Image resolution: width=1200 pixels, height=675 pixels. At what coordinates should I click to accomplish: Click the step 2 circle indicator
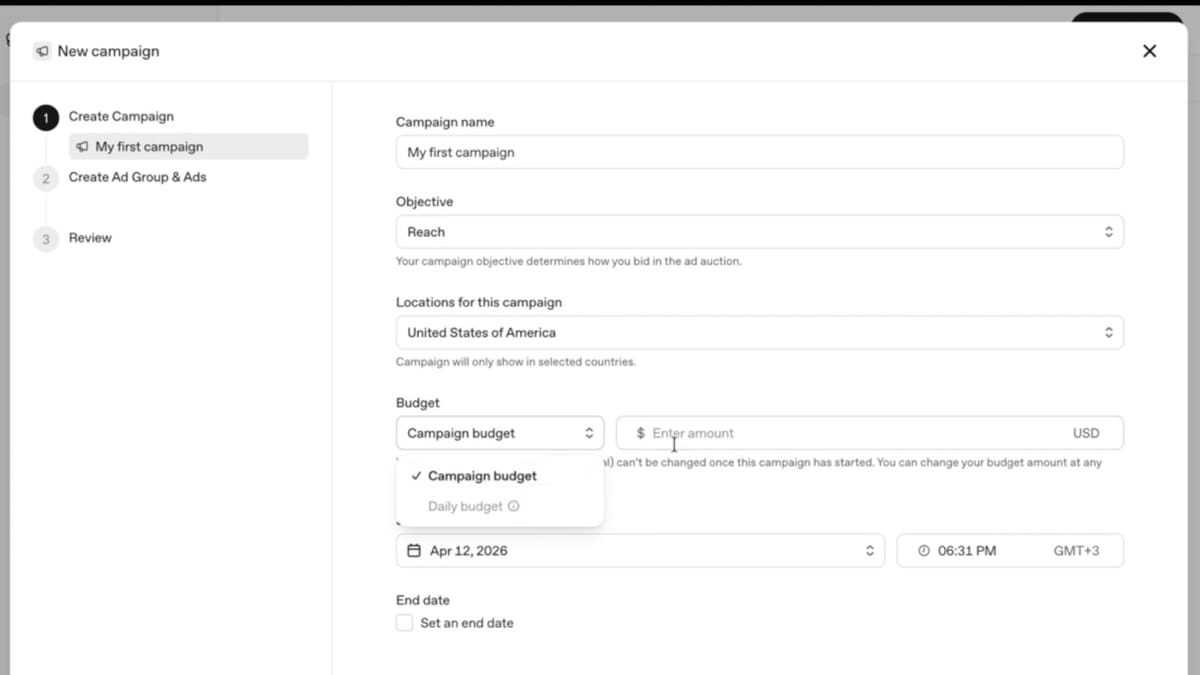point(45,178)
